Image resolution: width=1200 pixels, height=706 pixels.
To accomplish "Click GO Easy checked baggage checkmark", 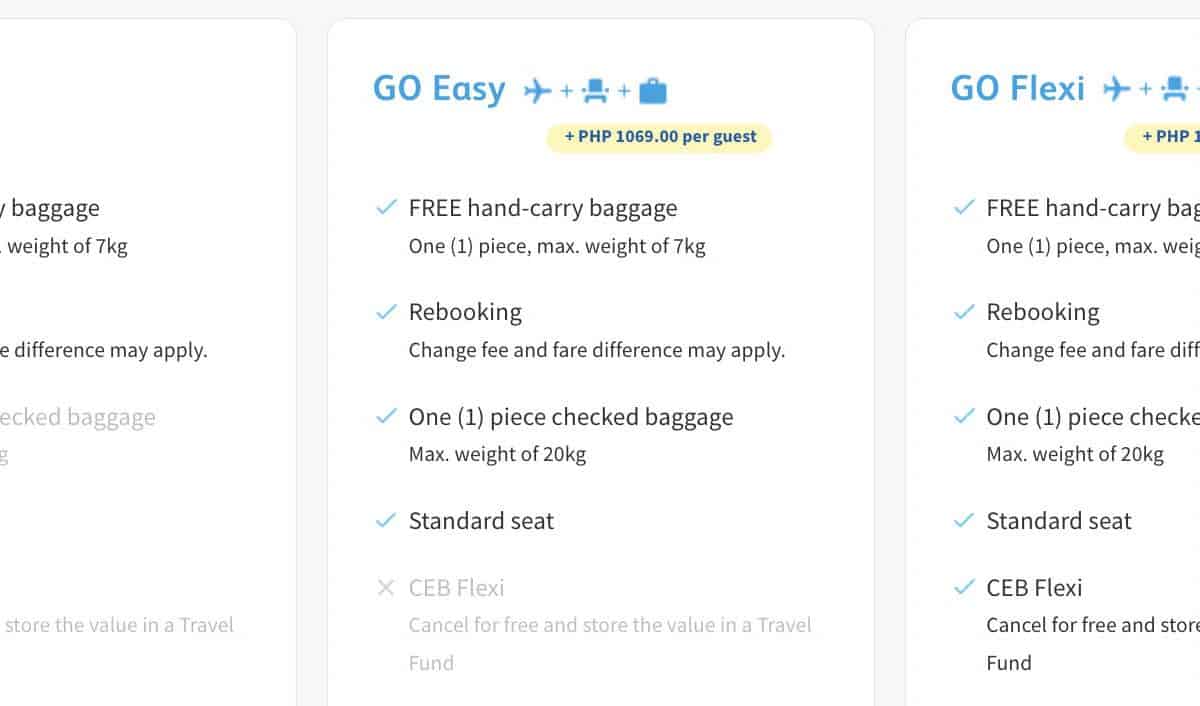I will pyautogui.click(x=386, y=417).
